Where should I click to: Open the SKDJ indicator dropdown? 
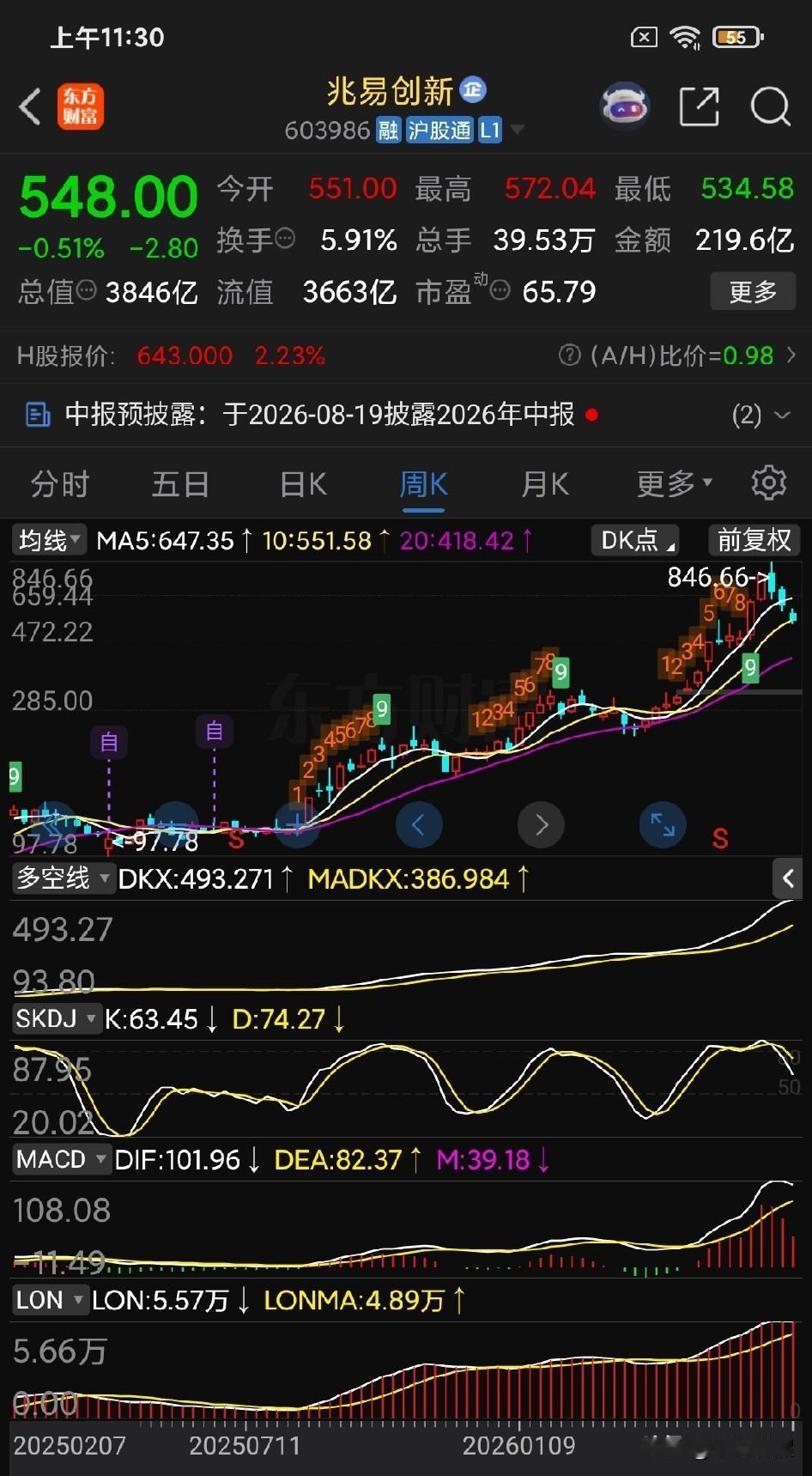(x=57, y=1019)
